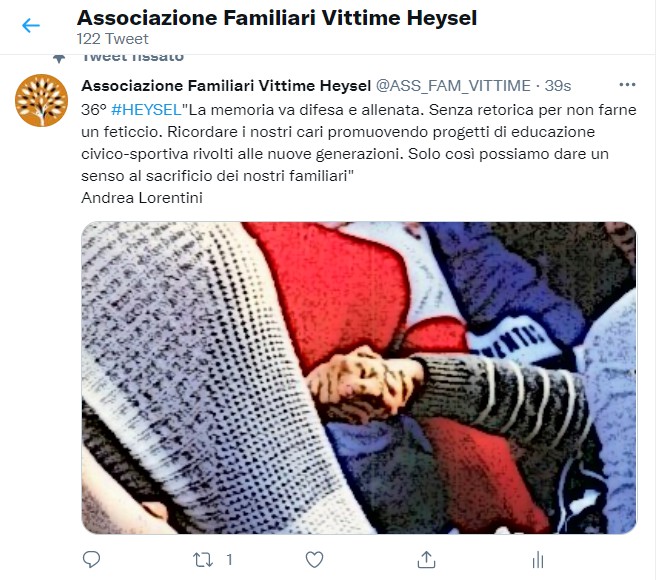Click the orange tree profile avatar
Image resolution: width=660 pixels, height=580 pixels.
pyautogui.click(x=41, y=101)
